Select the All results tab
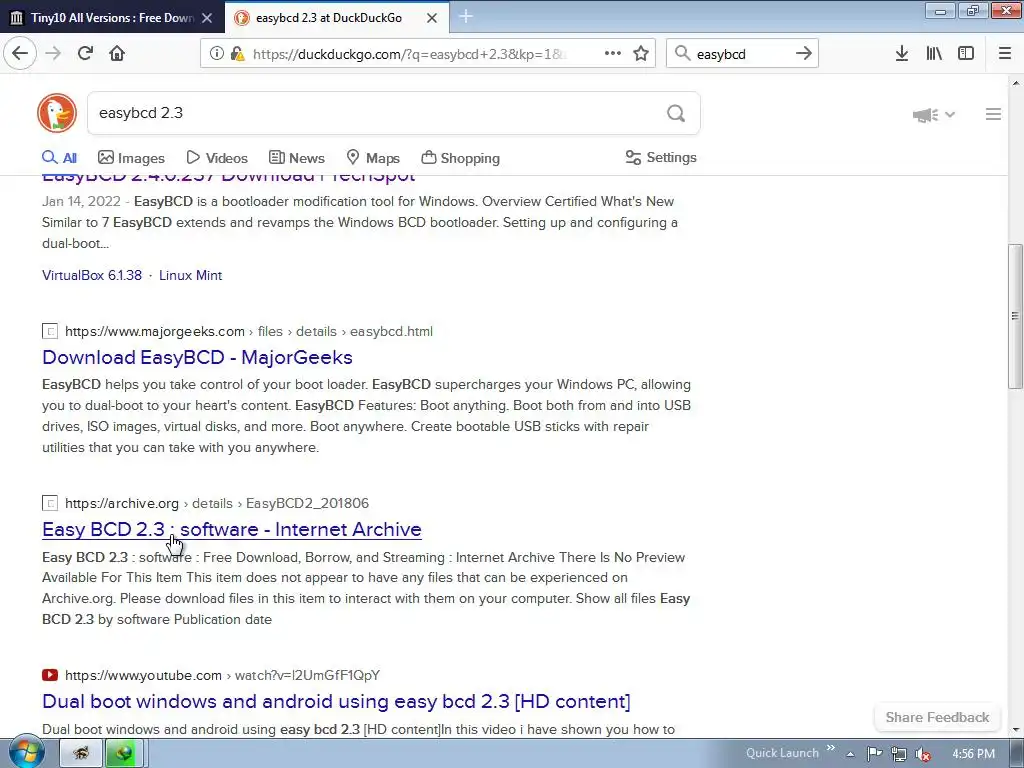Screen dimensions: 1024x768 coord(59,157)
